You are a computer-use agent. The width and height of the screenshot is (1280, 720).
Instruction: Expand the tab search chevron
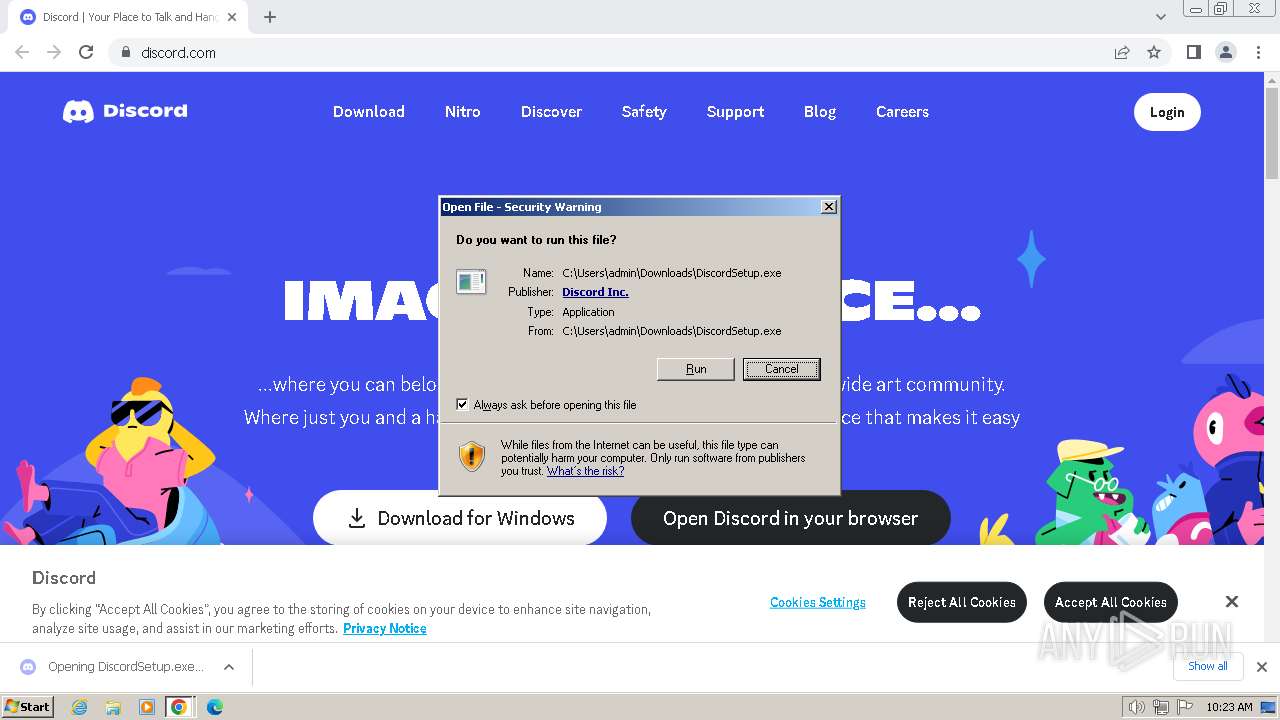pos(1160,17)
